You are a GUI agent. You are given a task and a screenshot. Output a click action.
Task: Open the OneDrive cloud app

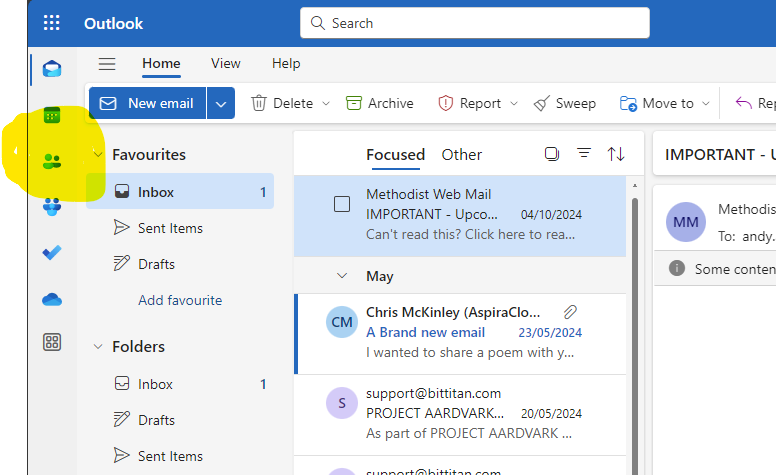52,299
